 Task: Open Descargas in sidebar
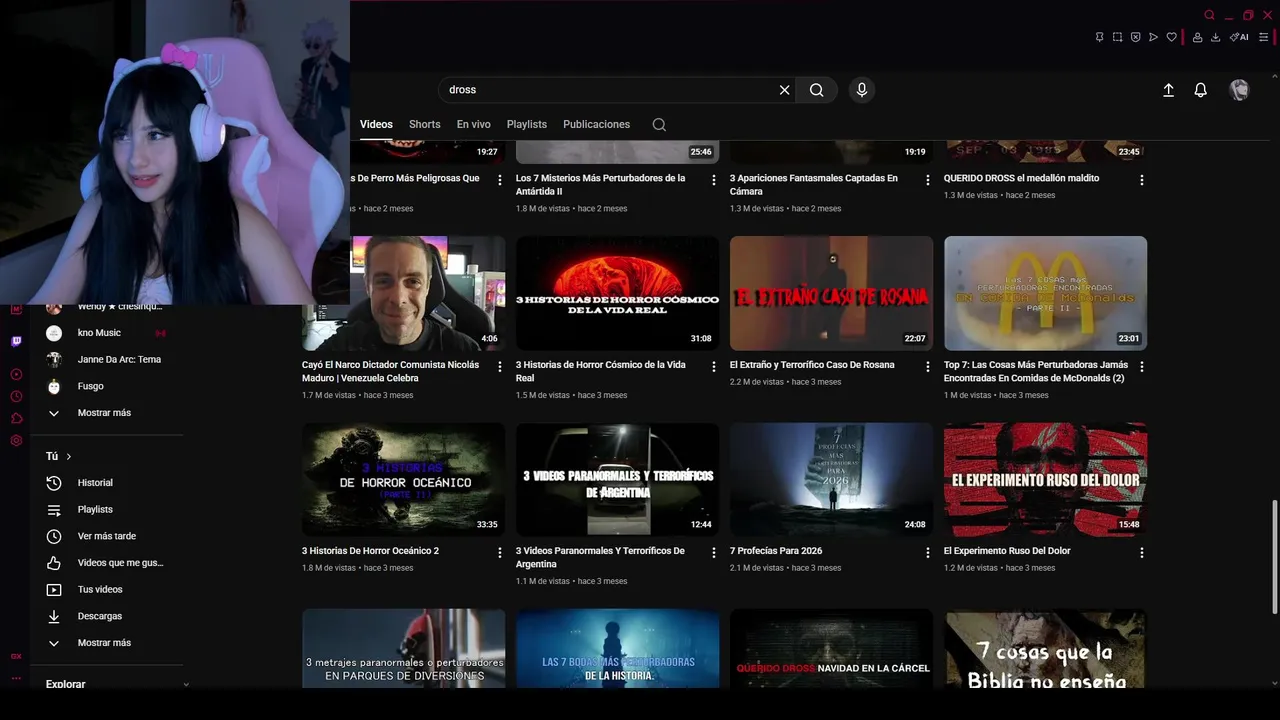[x=99, y=616]
